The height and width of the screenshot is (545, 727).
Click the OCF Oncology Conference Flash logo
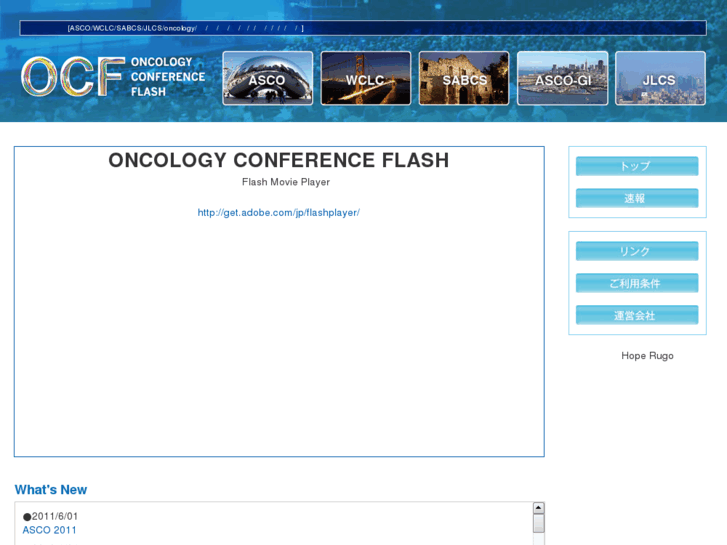(114, 77)
